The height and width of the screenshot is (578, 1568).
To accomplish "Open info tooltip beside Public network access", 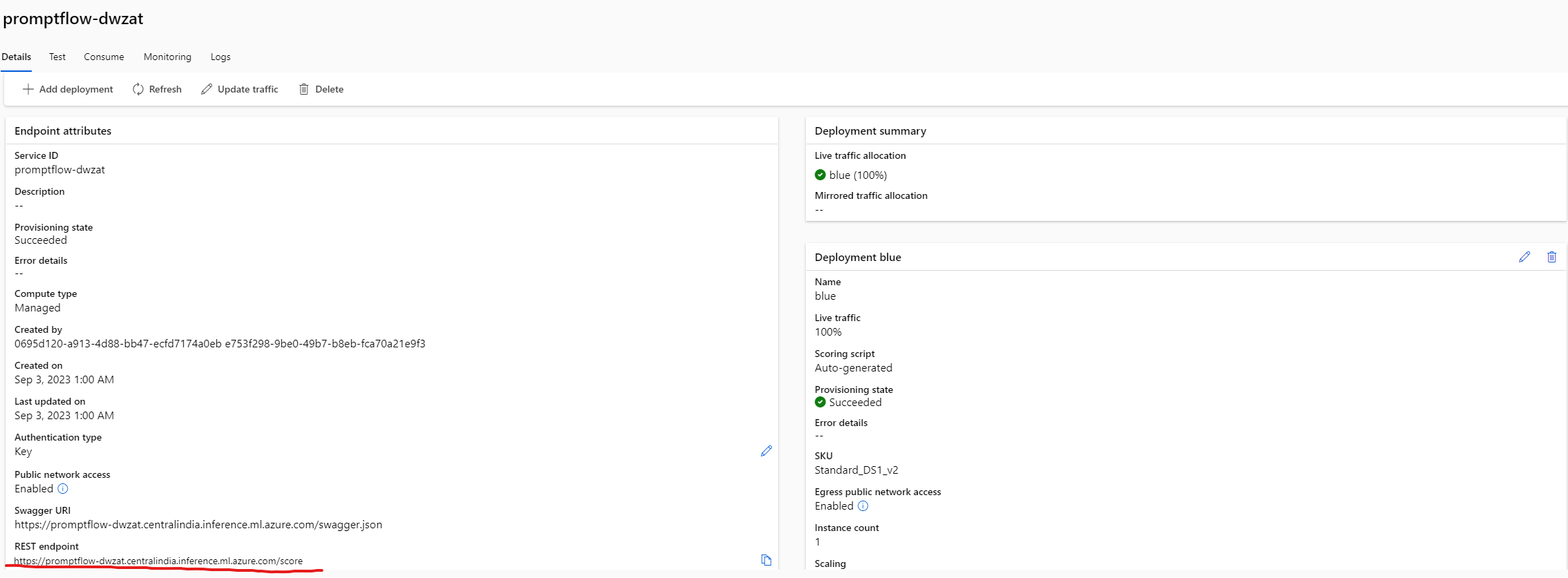I will [63, 489].
